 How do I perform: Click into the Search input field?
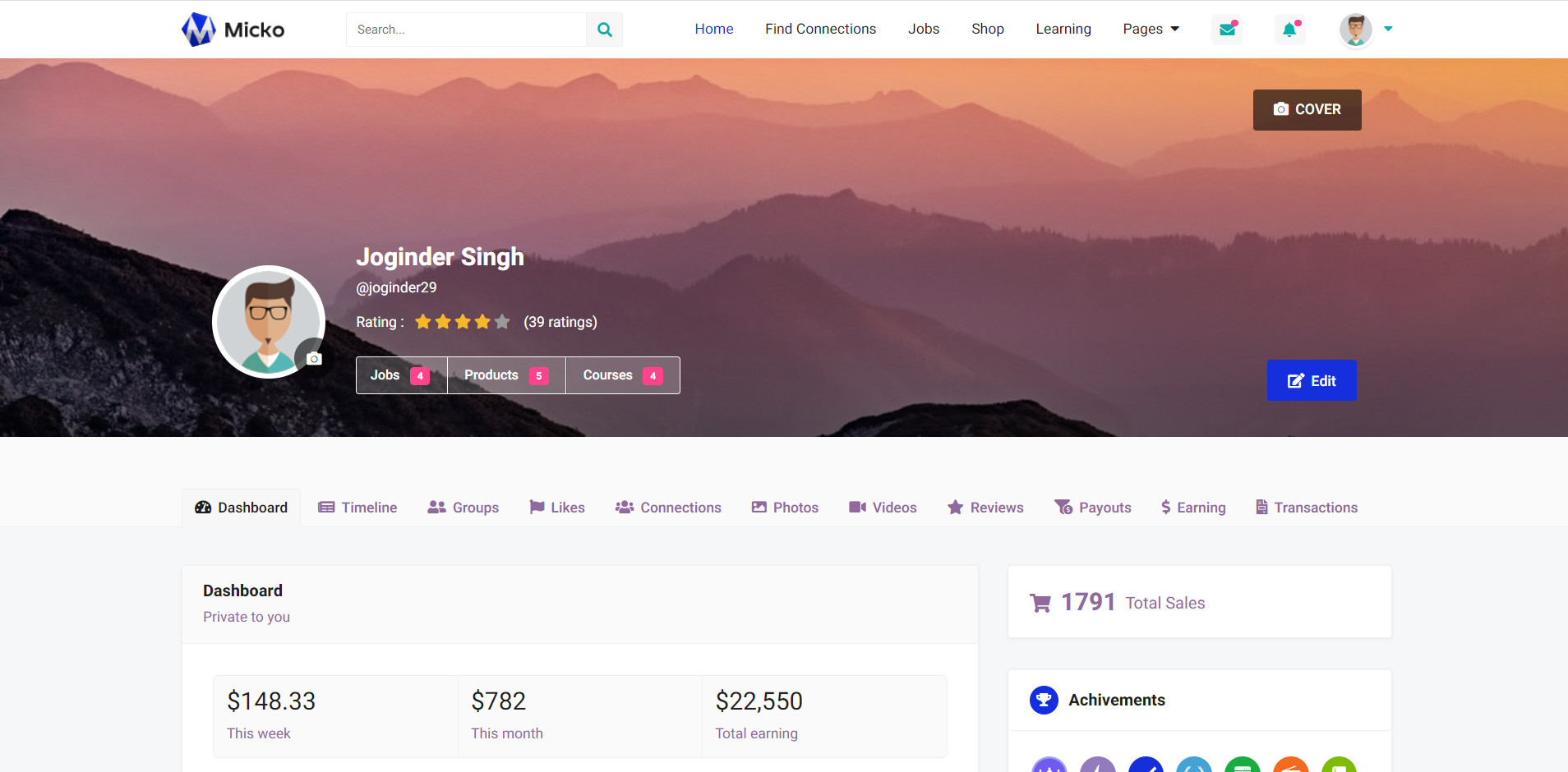pyautogui.click(x=466, y=30)
